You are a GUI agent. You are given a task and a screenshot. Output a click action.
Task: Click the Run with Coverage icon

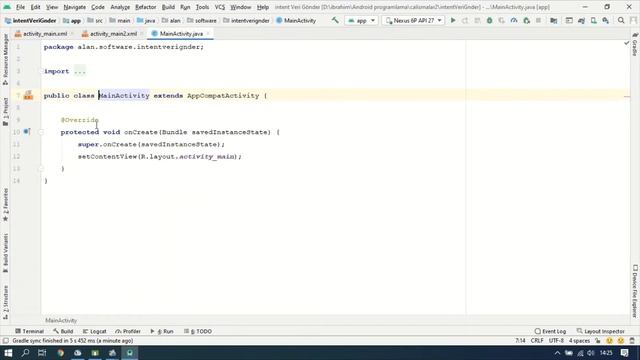[502, 20]
